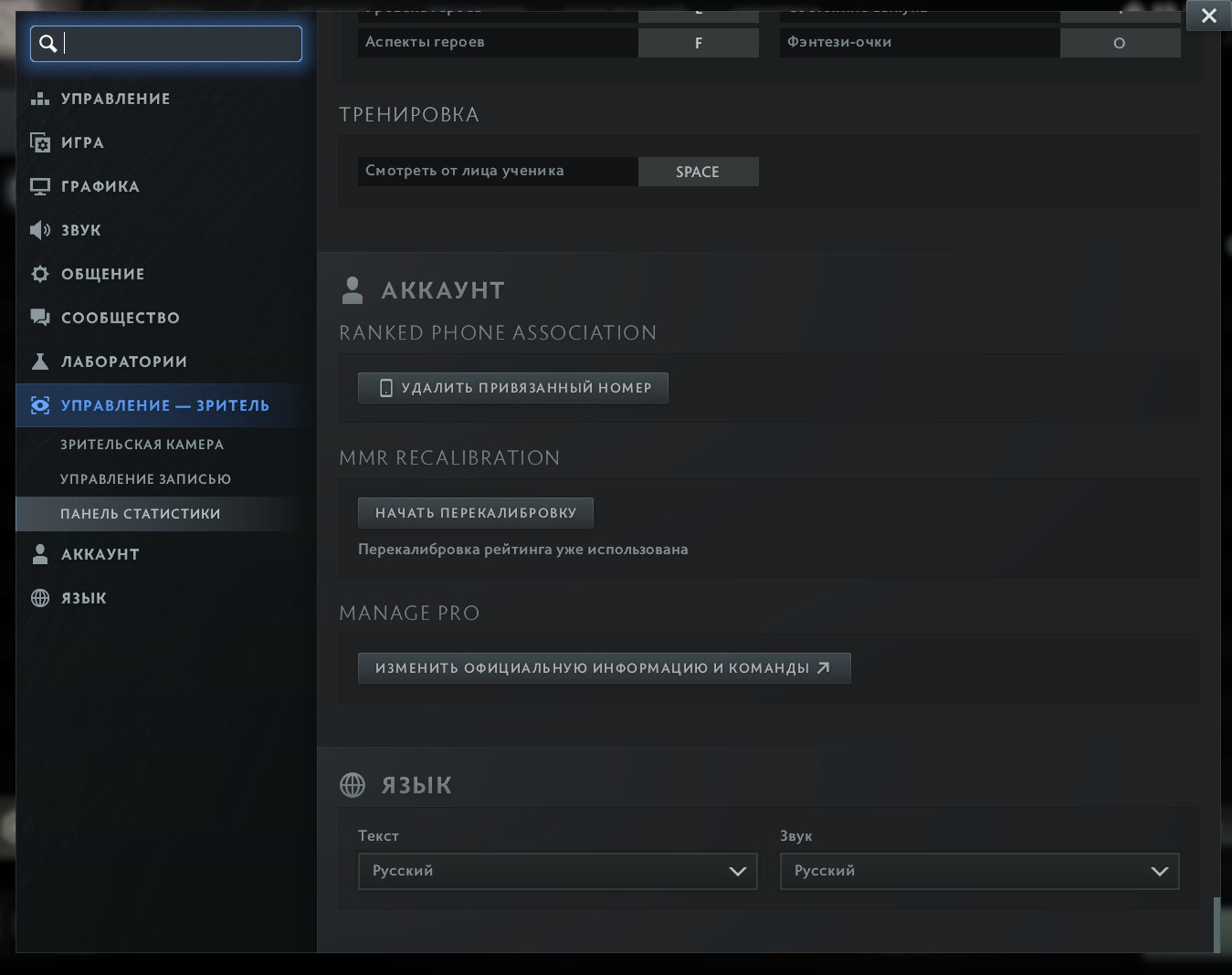
Task: Go to Управление записью subsection
Action: [145, 479]
